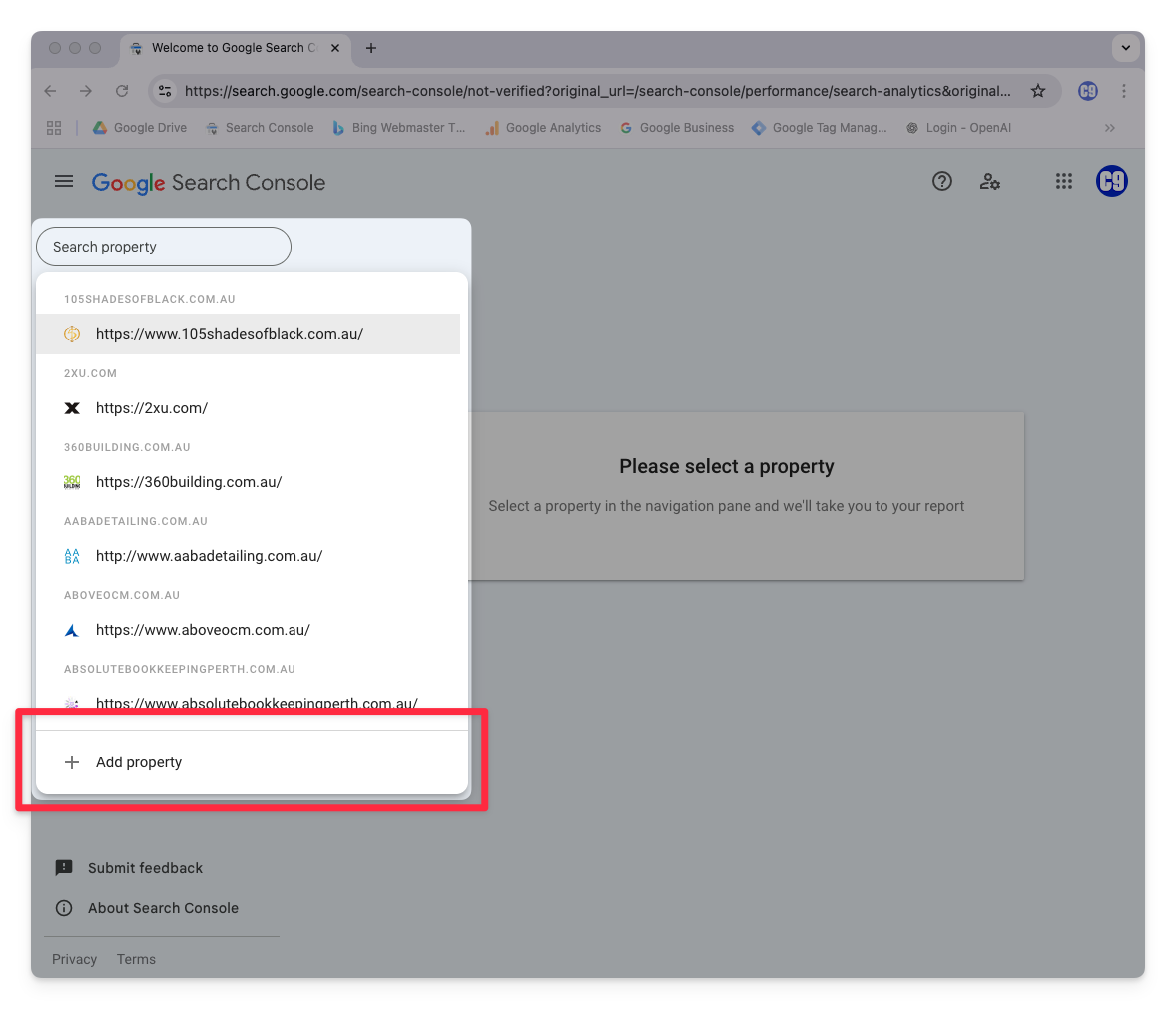The height and width of the screenshot is (1009, 1176).
Task: Open Chrome three-dot menu
Action: 1124,91
